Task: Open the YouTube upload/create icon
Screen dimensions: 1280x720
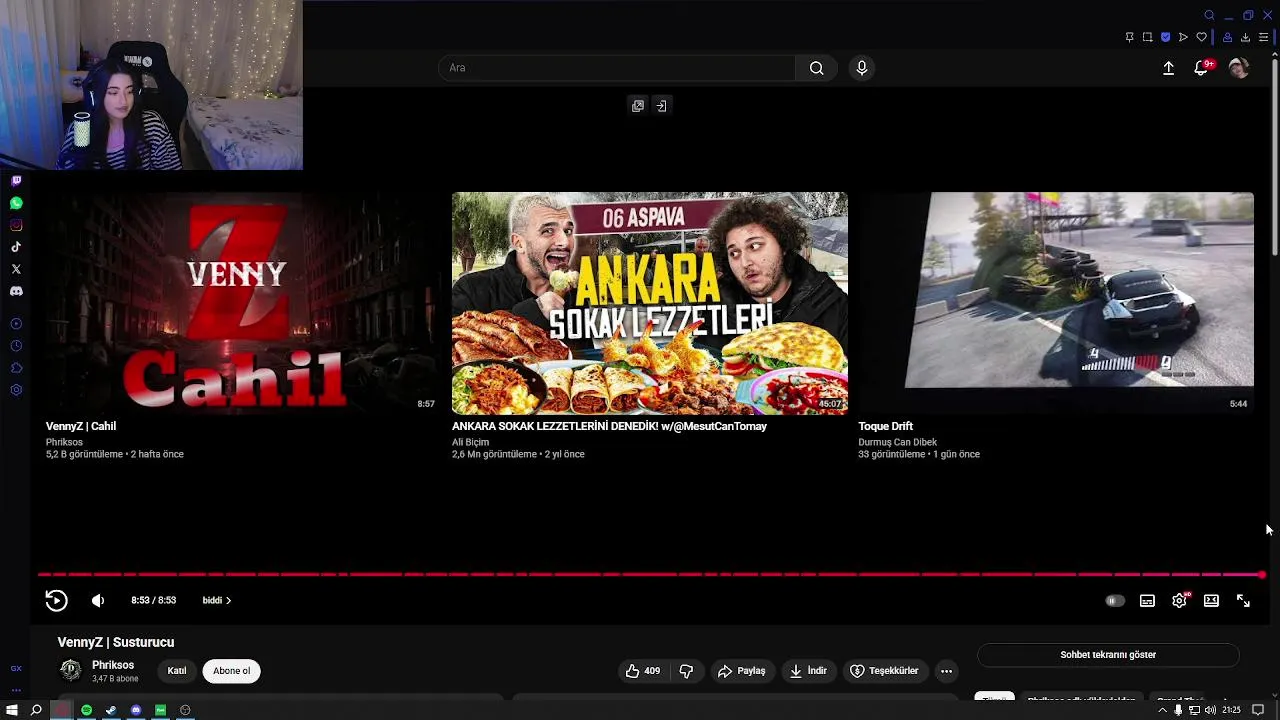Action: pyautogui.click(x=1168, y=68)
